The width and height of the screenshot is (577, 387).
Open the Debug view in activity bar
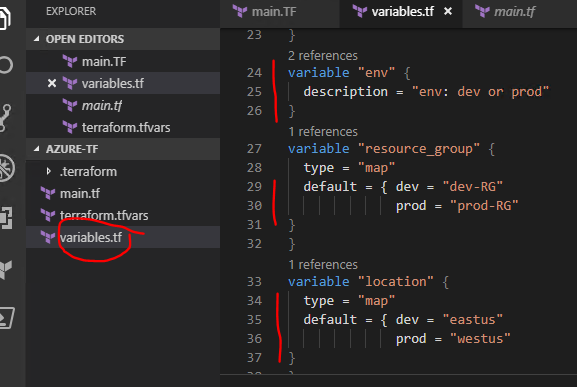coord(7,168)
